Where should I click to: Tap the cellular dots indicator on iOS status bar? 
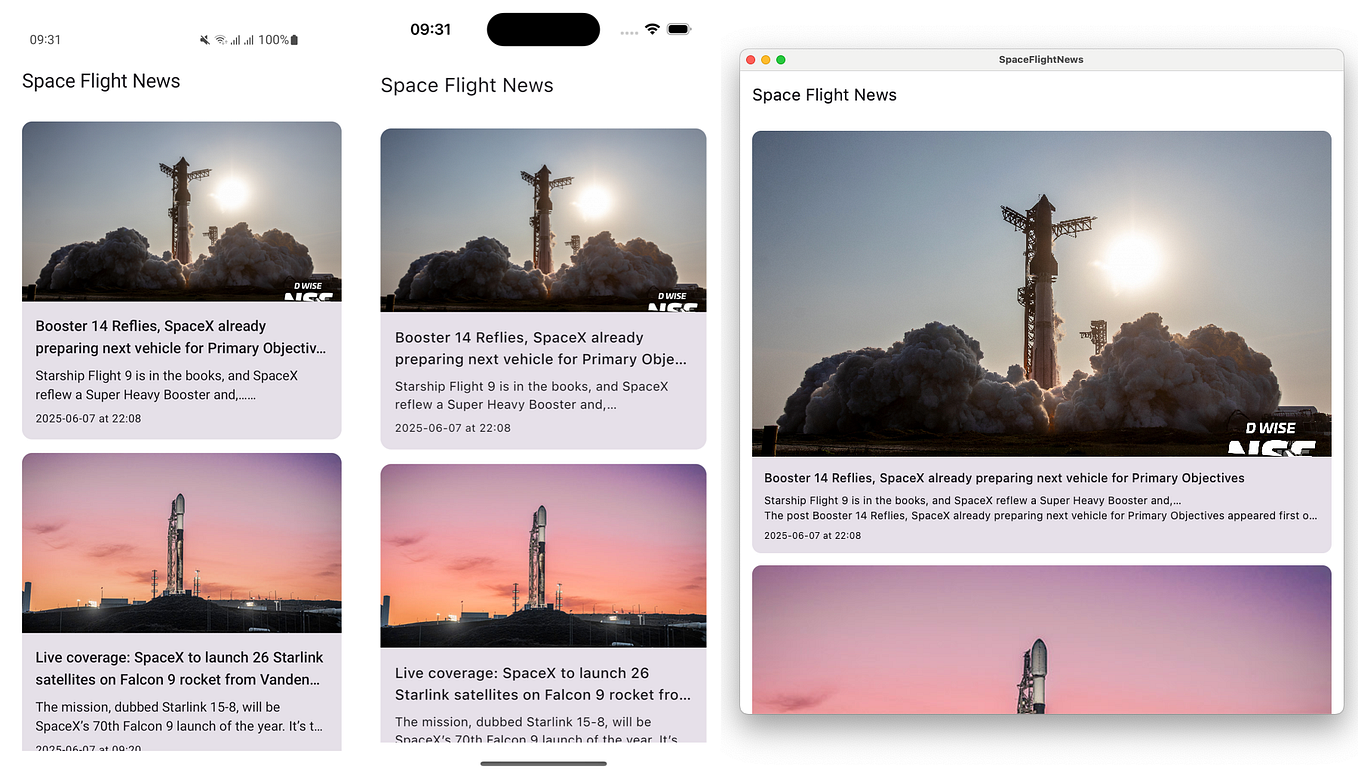tap(629, 31)
